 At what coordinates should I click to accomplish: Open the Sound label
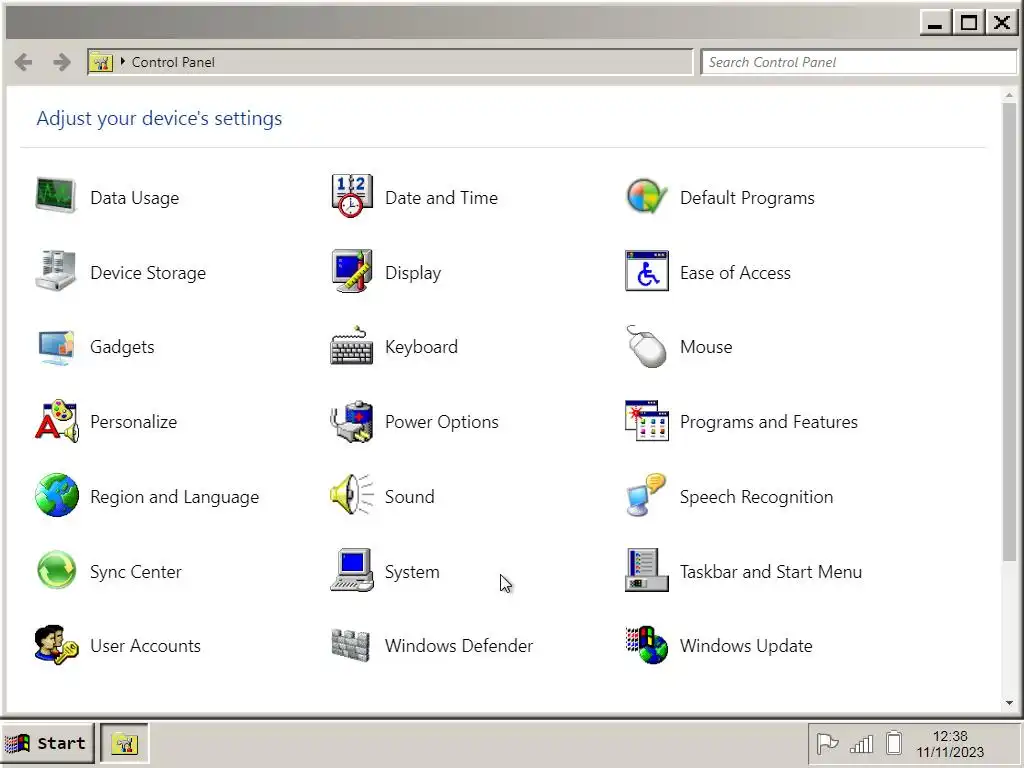click(x=409, y=497)
